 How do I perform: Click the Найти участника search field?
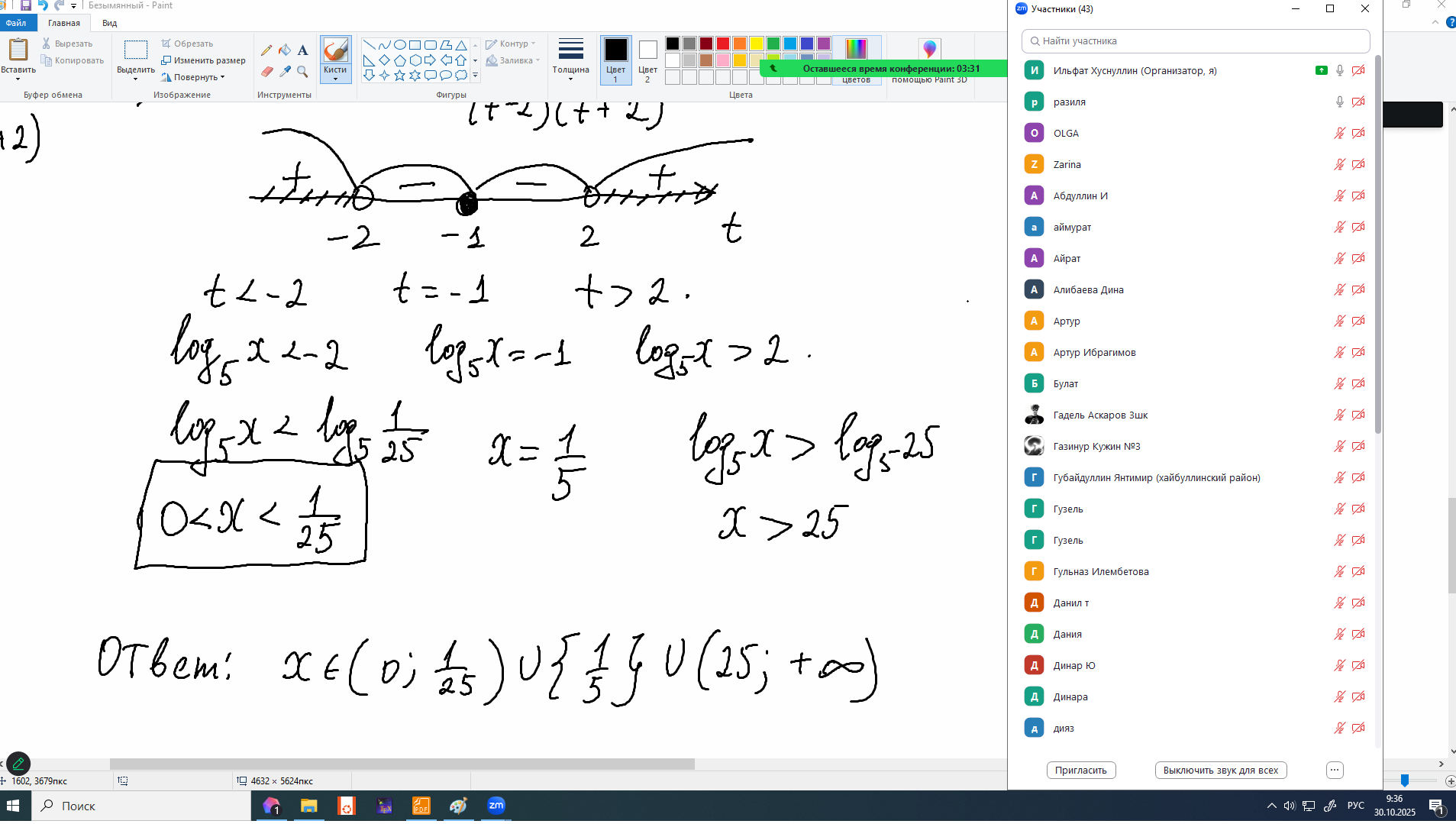coord(1195,41)
